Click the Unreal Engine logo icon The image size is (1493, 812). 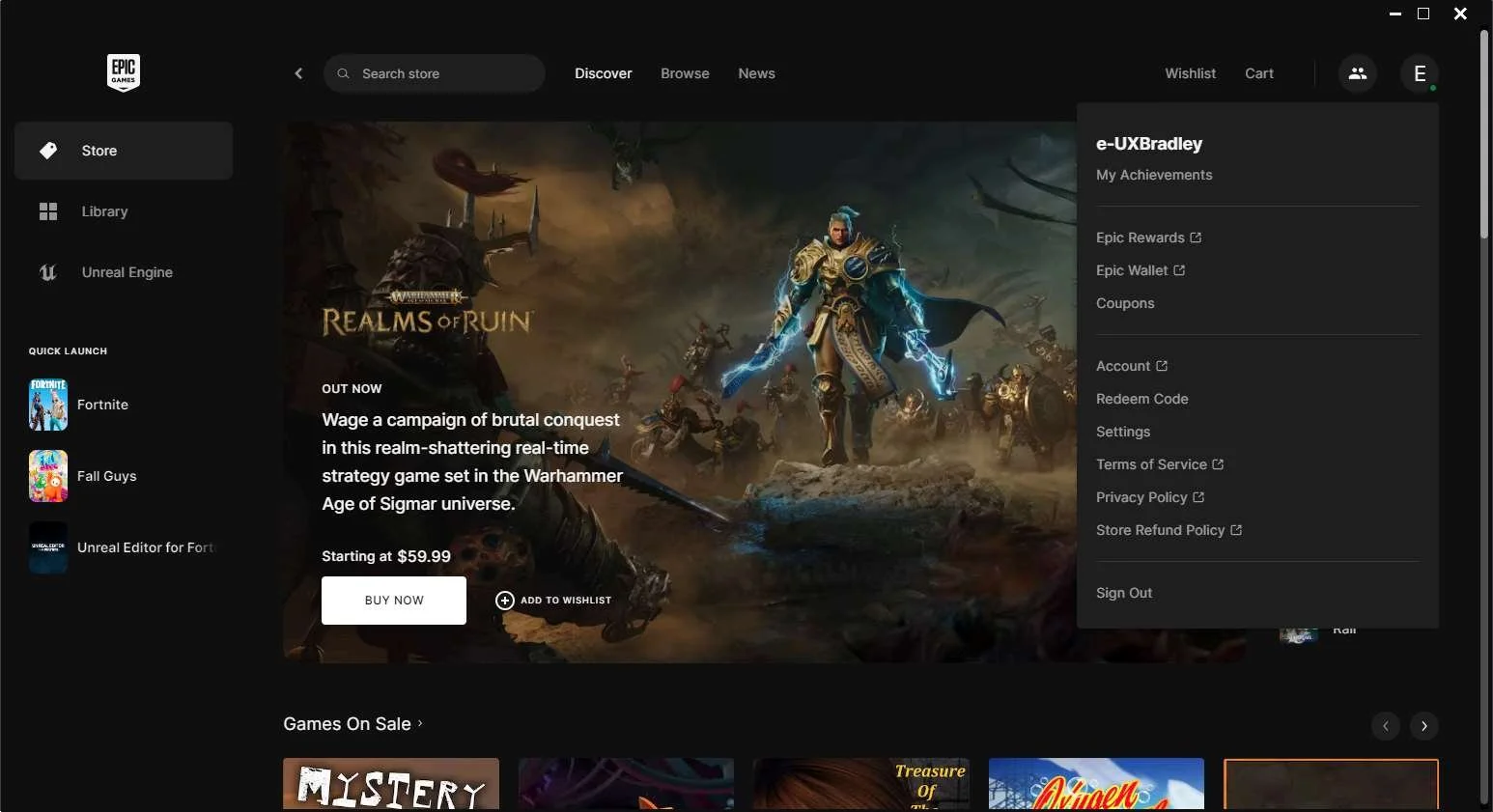[48, 272]
